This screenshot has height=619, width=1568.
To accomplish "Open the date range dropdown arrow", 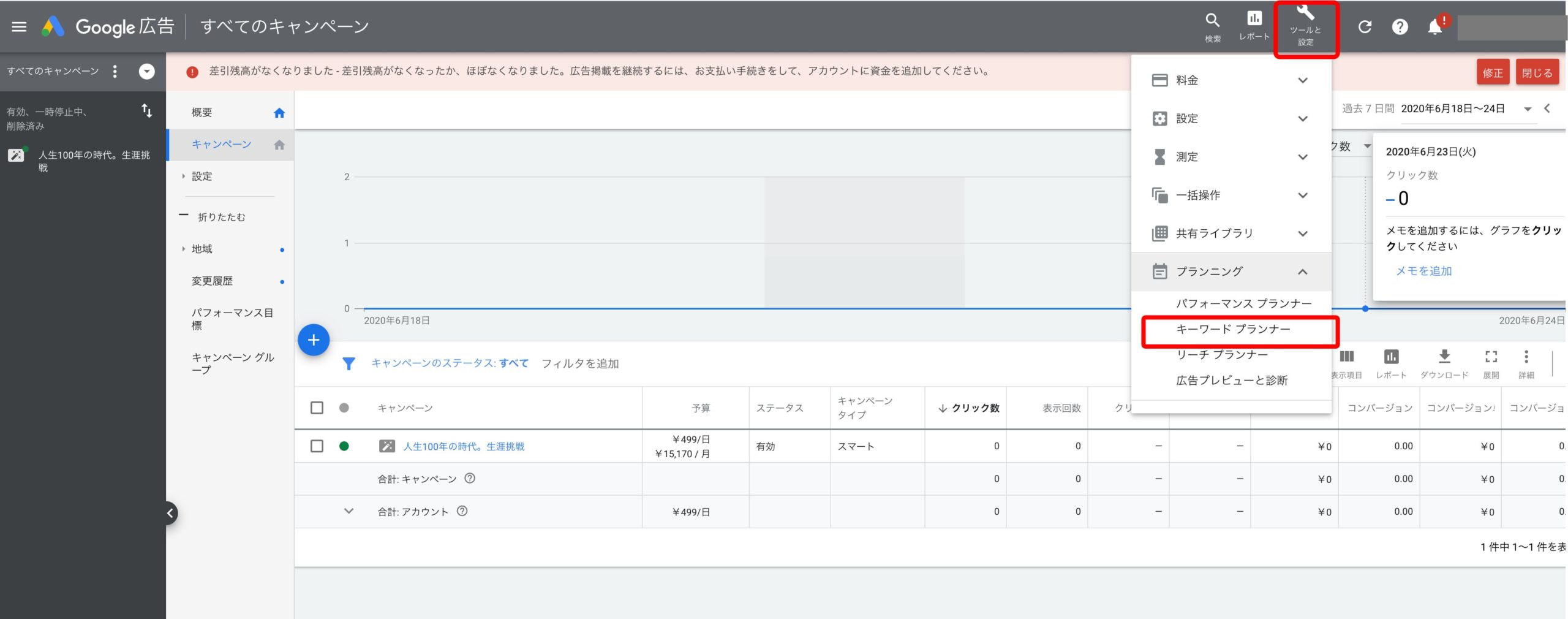I will 1527,109.
